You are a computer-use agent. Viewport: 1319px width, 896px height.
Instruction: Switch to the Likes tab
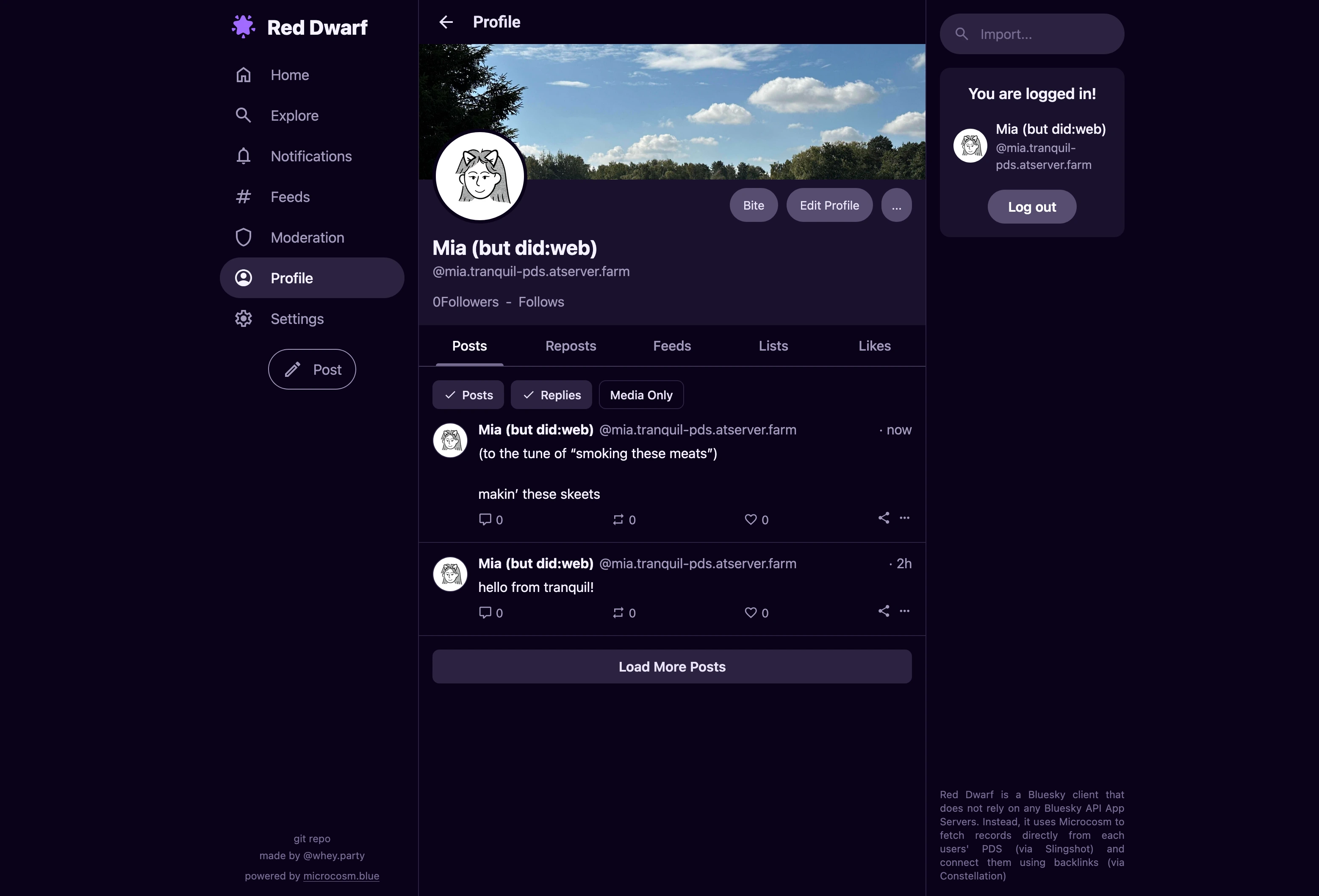(x=875, y=346)
